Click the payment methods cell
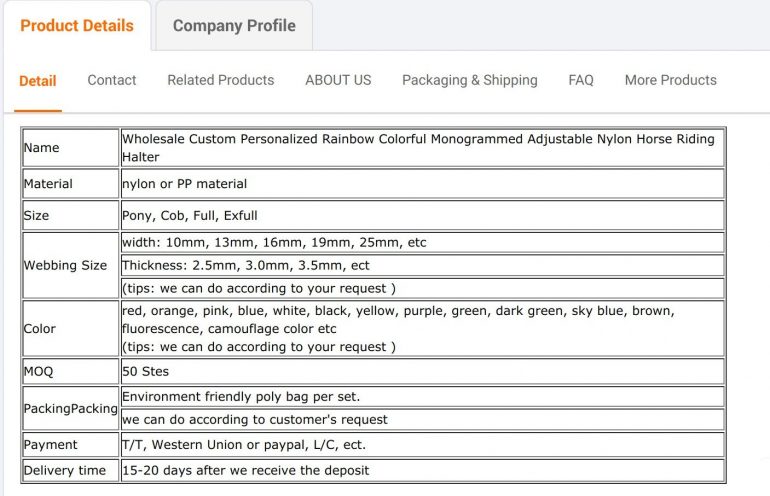This screenshot has width=770, height=496. [x=244, y=444]
